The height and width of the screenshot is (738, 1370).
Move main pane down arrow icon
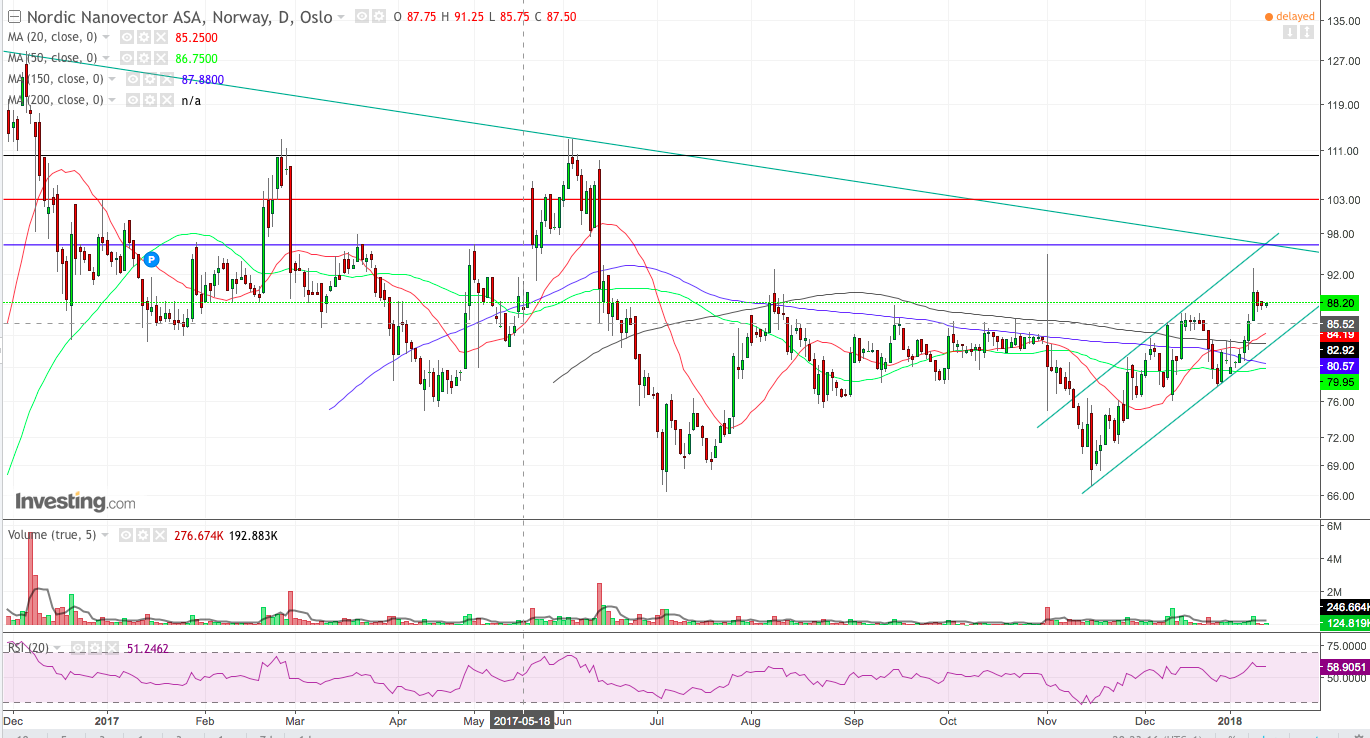pos(1290,32)
